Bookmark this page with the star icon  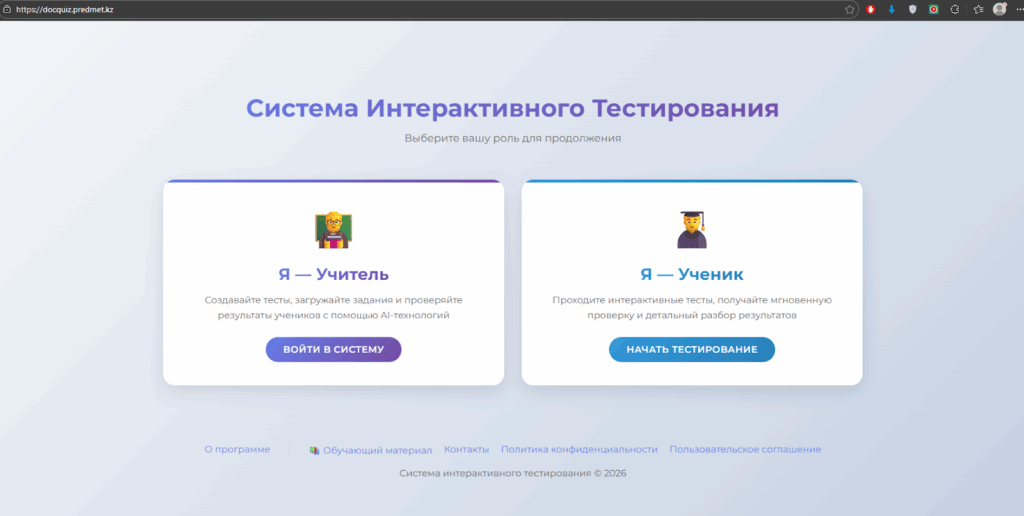(x=849, y=9)
